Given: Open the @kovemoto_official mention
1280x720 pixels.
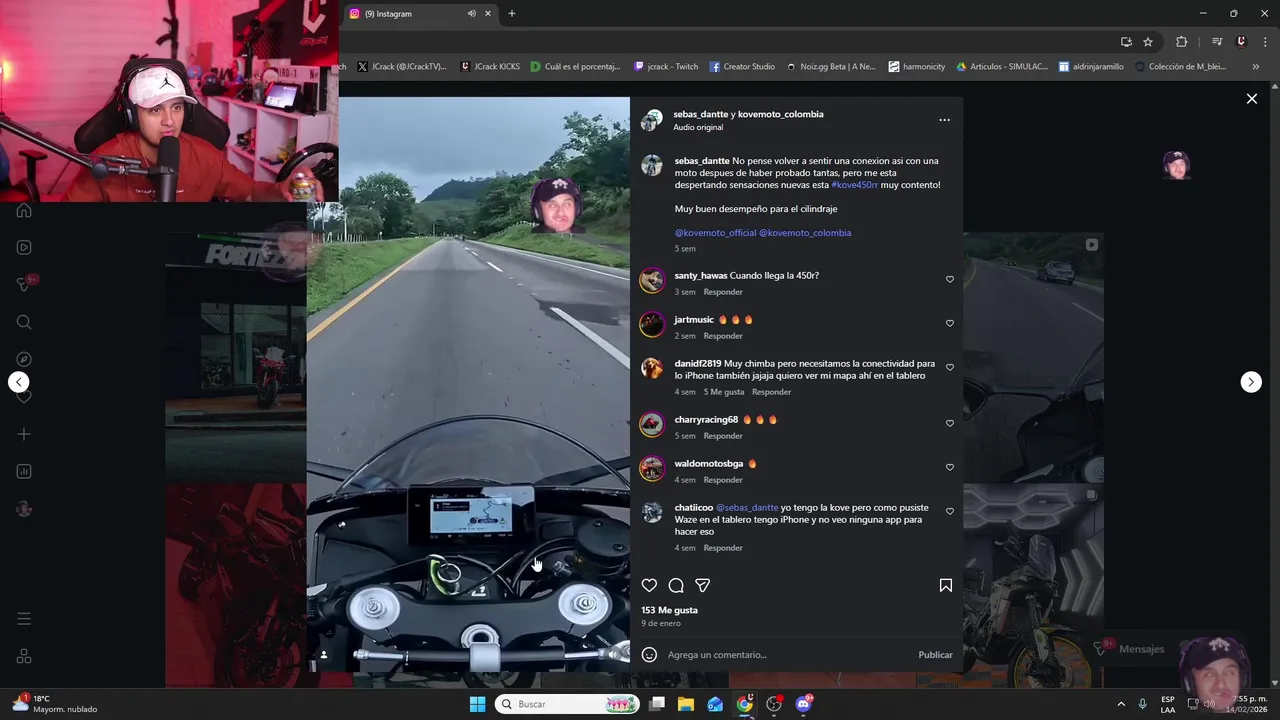Looking at the screenshot, I should click(x=715, y=233).
